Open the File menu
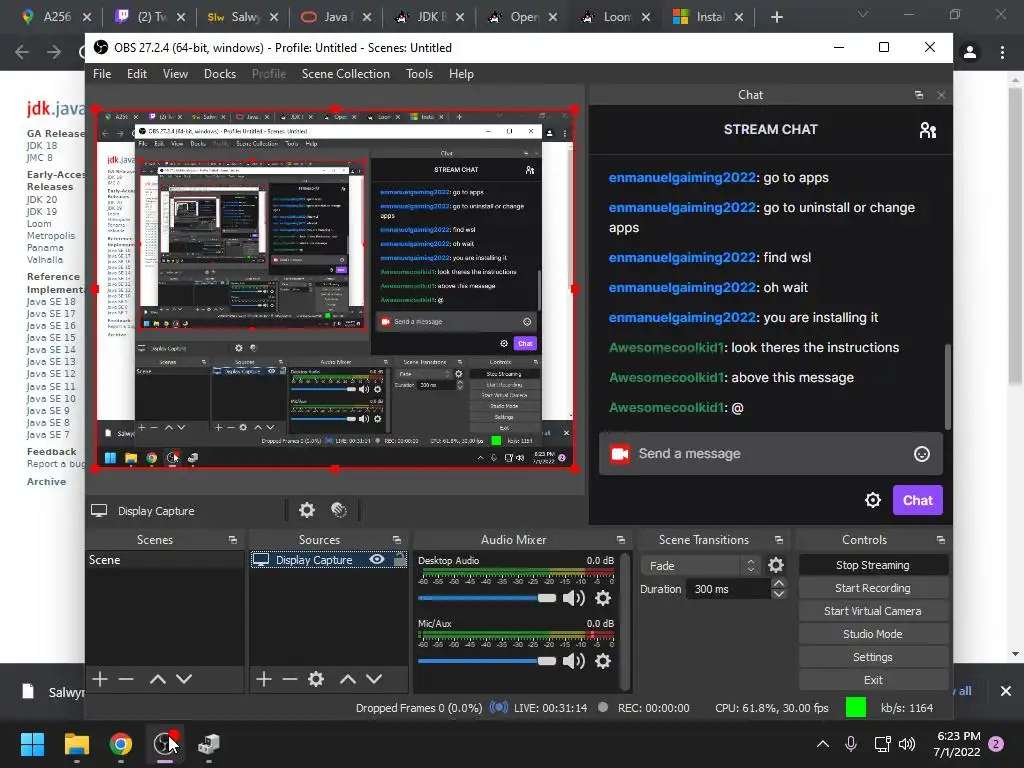 (x=102, y=74)
